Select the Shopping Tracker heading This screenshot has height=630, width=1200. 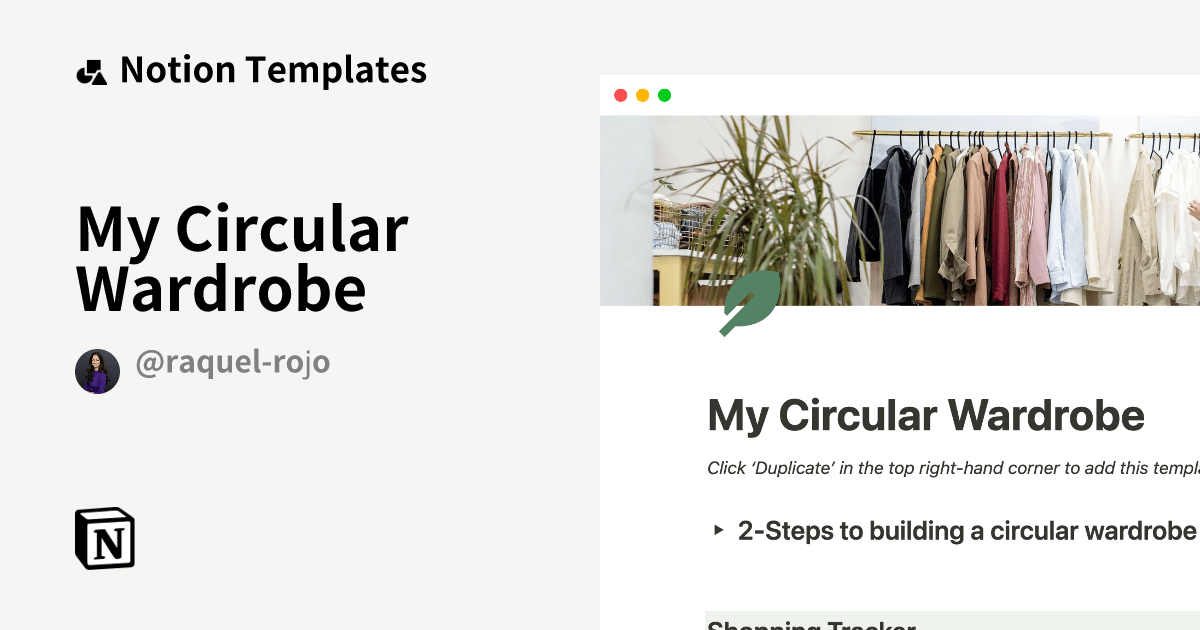point(810,624)
